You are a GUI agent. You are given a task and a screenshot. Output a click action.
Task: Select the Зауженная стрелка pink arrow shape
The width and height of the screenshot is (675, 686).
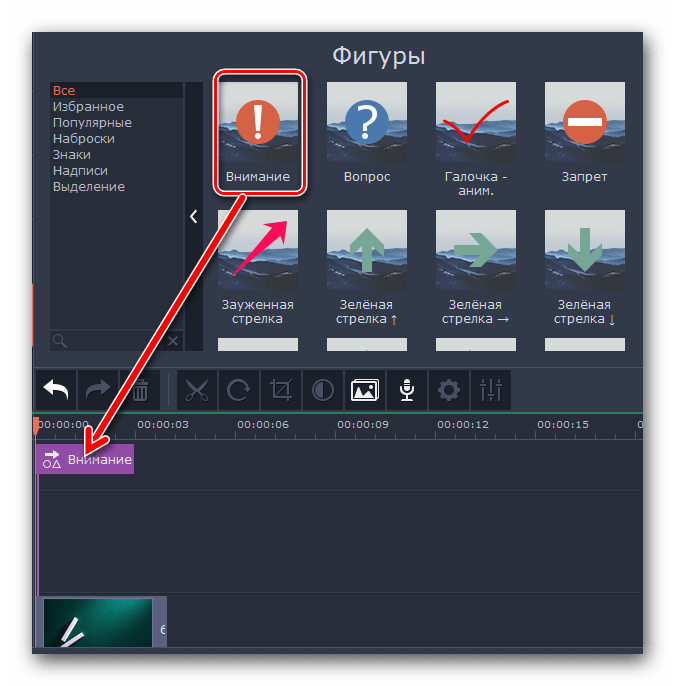click(258, 250)
